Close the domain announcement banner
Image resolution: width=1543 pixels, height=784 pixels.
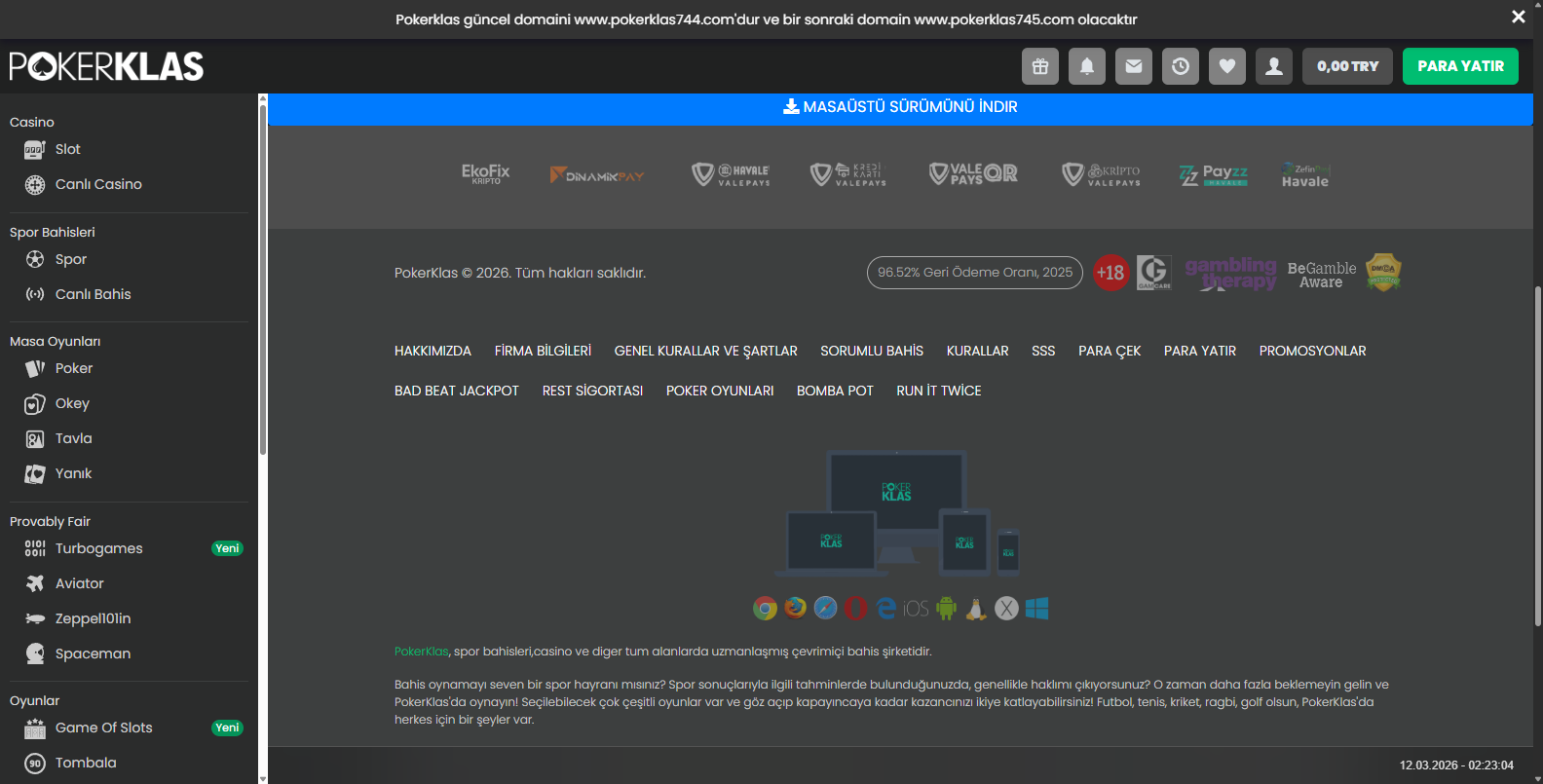(x=1518, y=17)
